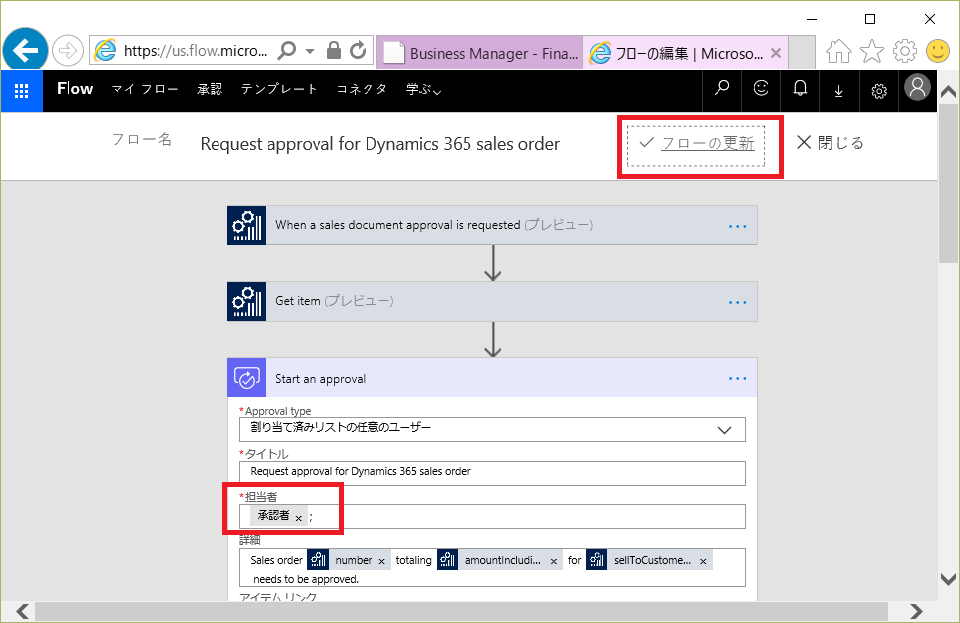960x623 pixels.
Task: Click the address bar search magnifier icon
Action: [x=287, y=51]
